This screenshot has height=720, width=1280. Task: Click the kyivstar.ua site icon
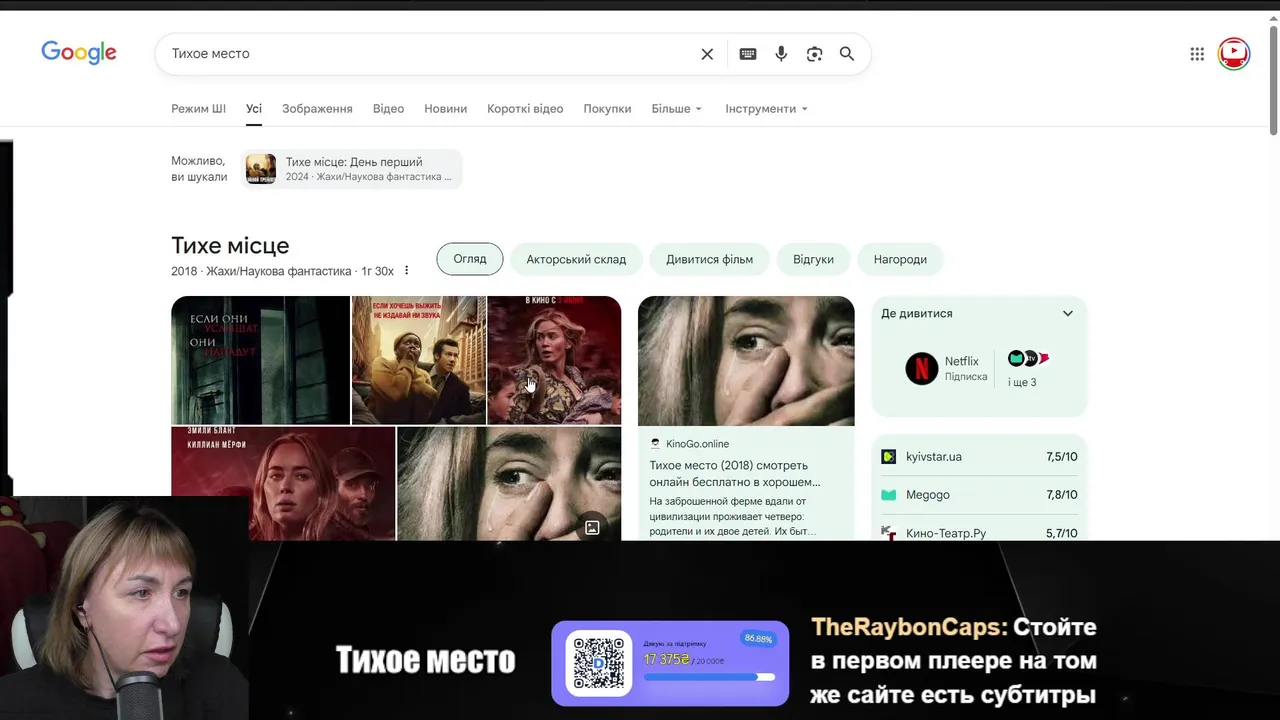(888, 457)
